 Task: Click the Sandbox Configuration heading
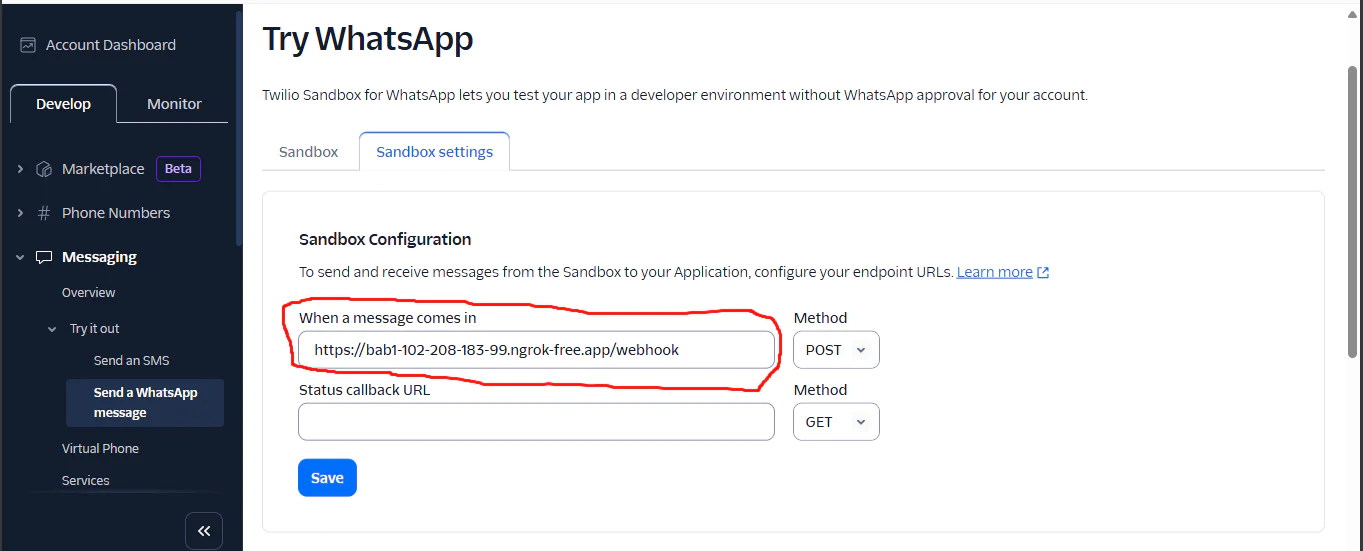coord(385,239)
